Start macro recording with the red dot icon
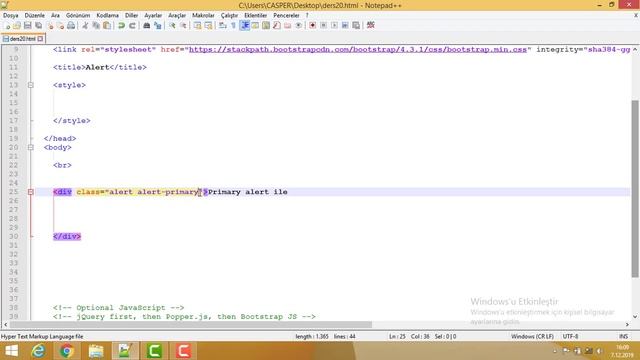The height and width of the screenshot is (360, 640). pyautogui.click(x=313, y=25)
